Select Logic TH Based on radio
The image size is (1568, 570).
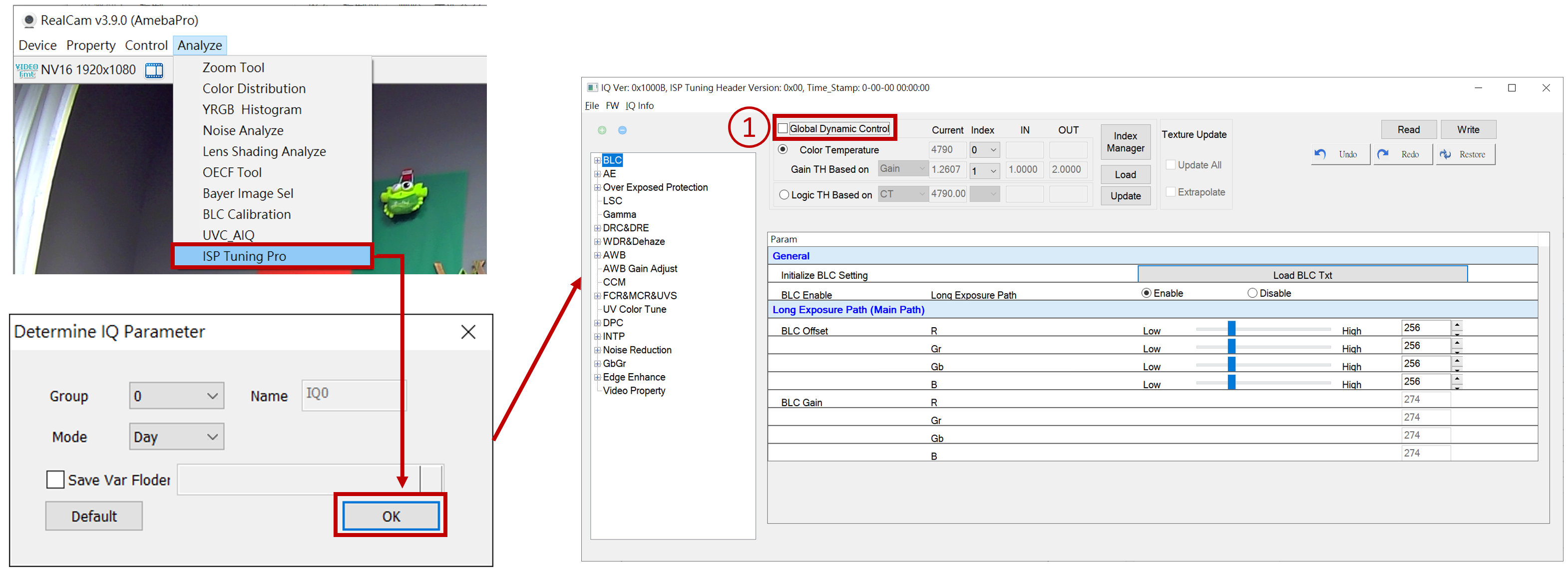(x=784, y=195)
